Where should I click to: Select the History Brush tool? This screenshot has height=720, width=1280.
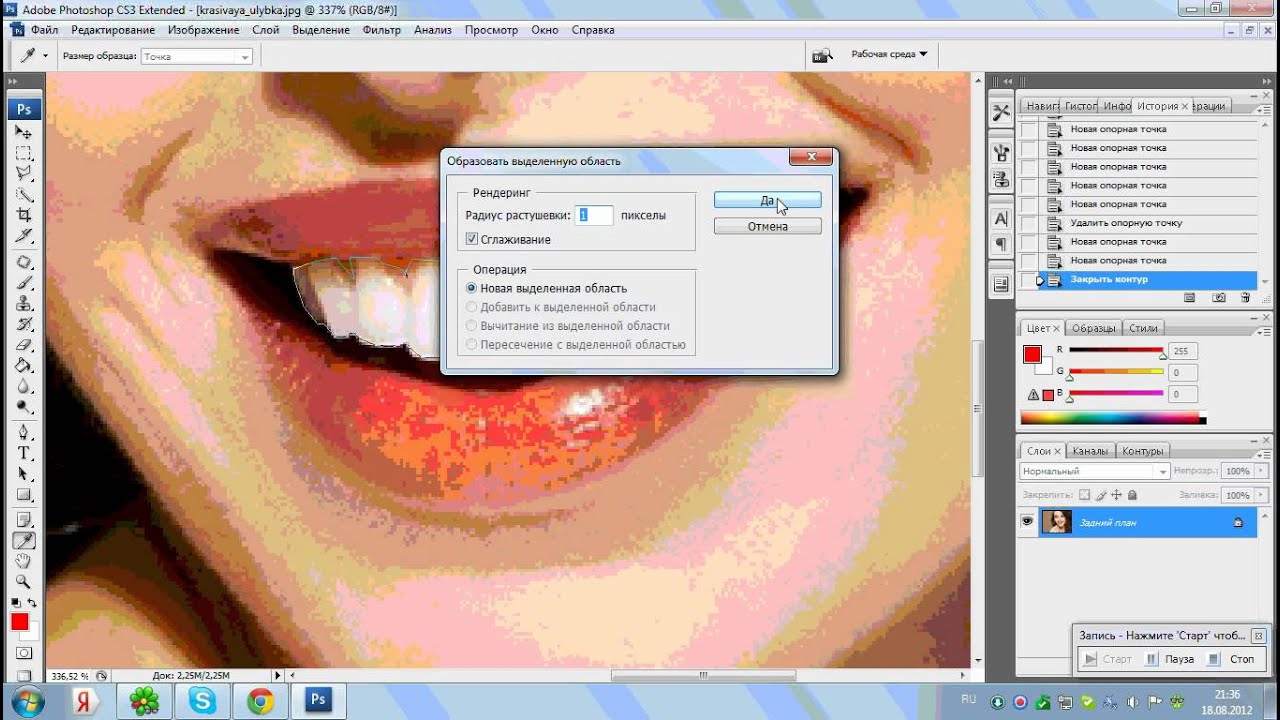click(x=24, y=325)
